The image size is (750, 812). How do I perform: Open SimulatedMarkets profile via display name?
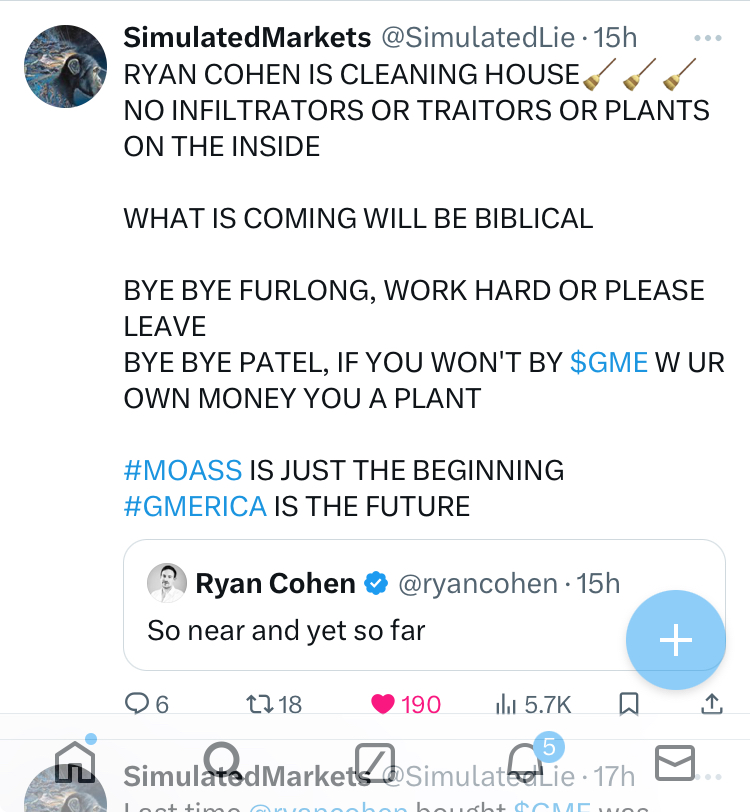pyautogui.click(x=247, y=38)
